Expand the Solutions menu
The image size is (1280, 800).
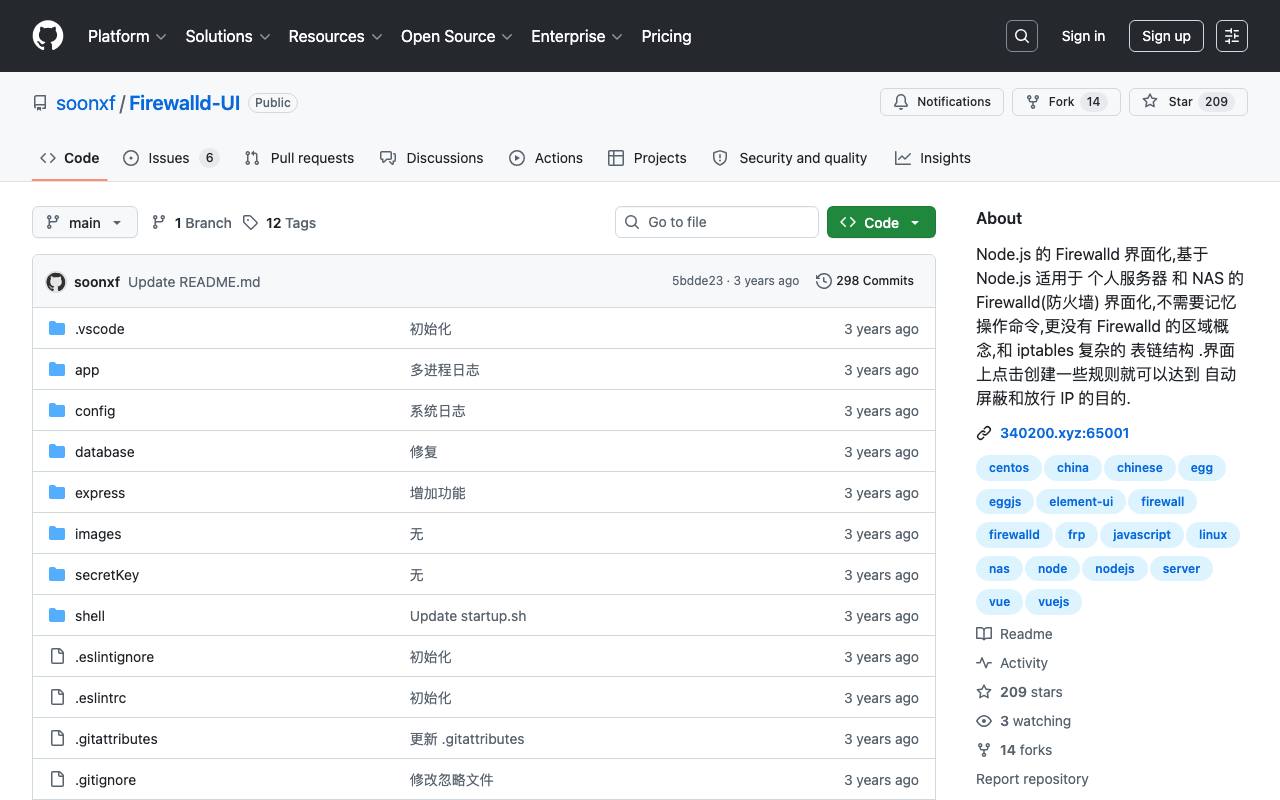tap(228, 36)
